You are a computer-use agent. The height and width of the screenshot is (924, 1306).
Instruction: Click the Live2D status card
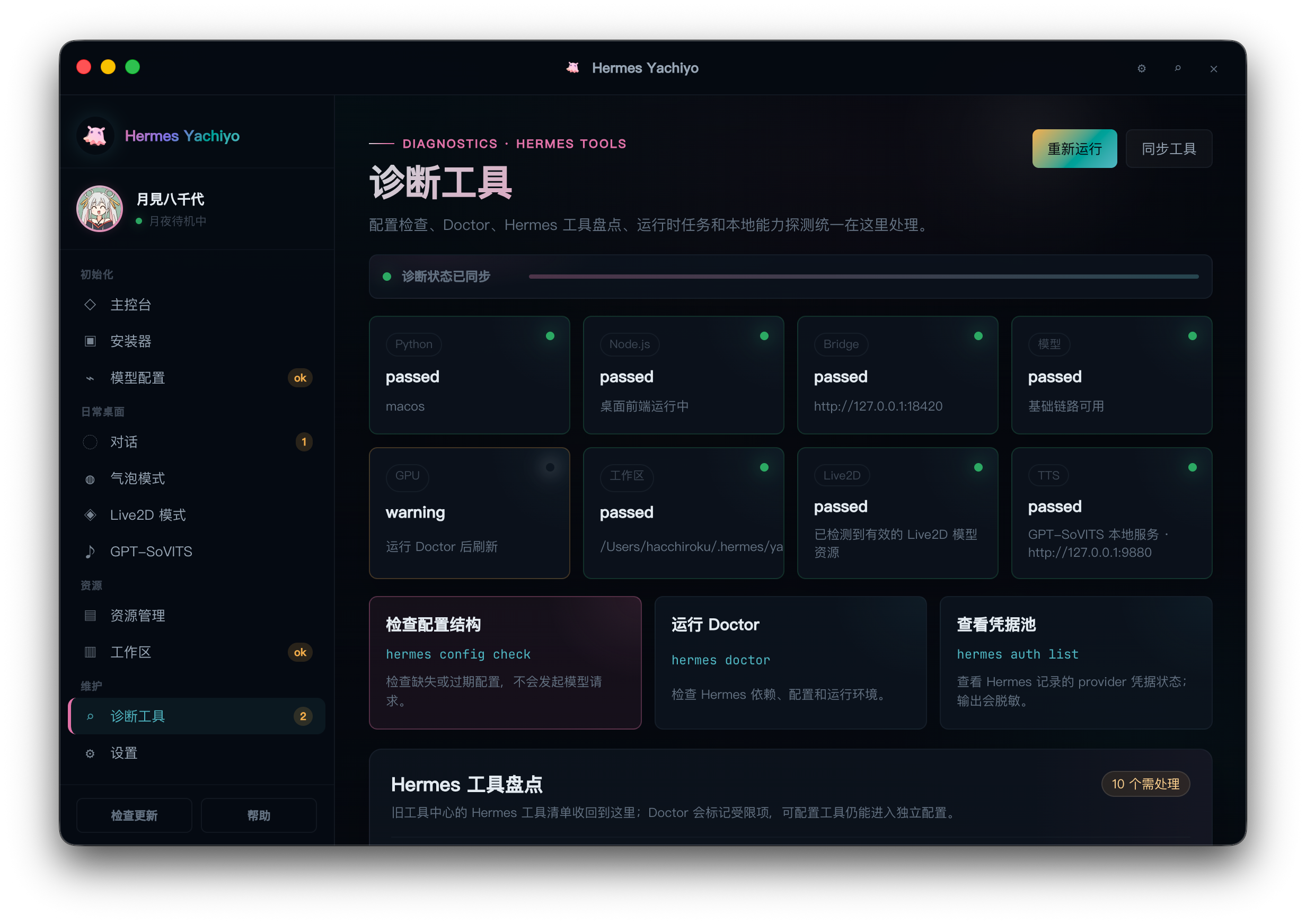(x=897, y=513)
